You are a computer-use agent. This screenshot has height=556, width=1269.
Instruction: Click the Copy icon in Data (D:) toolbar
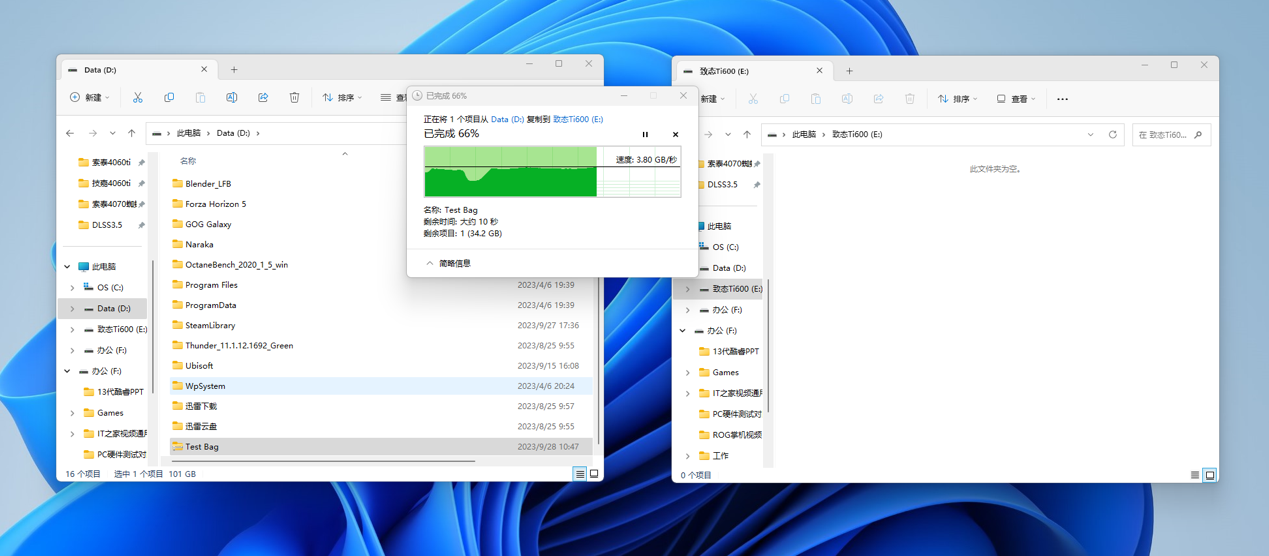(x=169, y=98)
